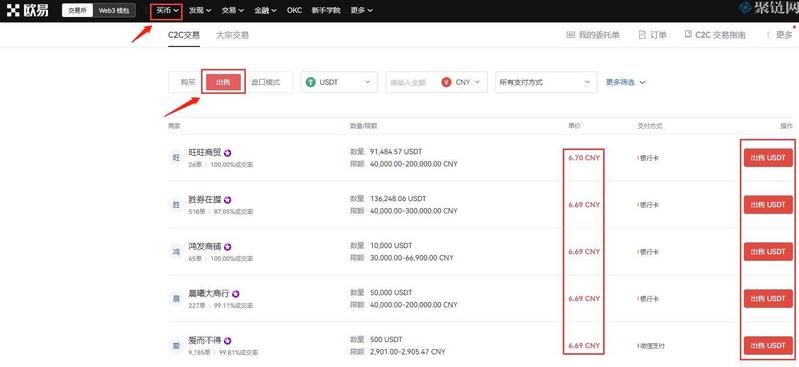
Task: Click 微信支付 payment method label
Action: (x=651, y=346)
